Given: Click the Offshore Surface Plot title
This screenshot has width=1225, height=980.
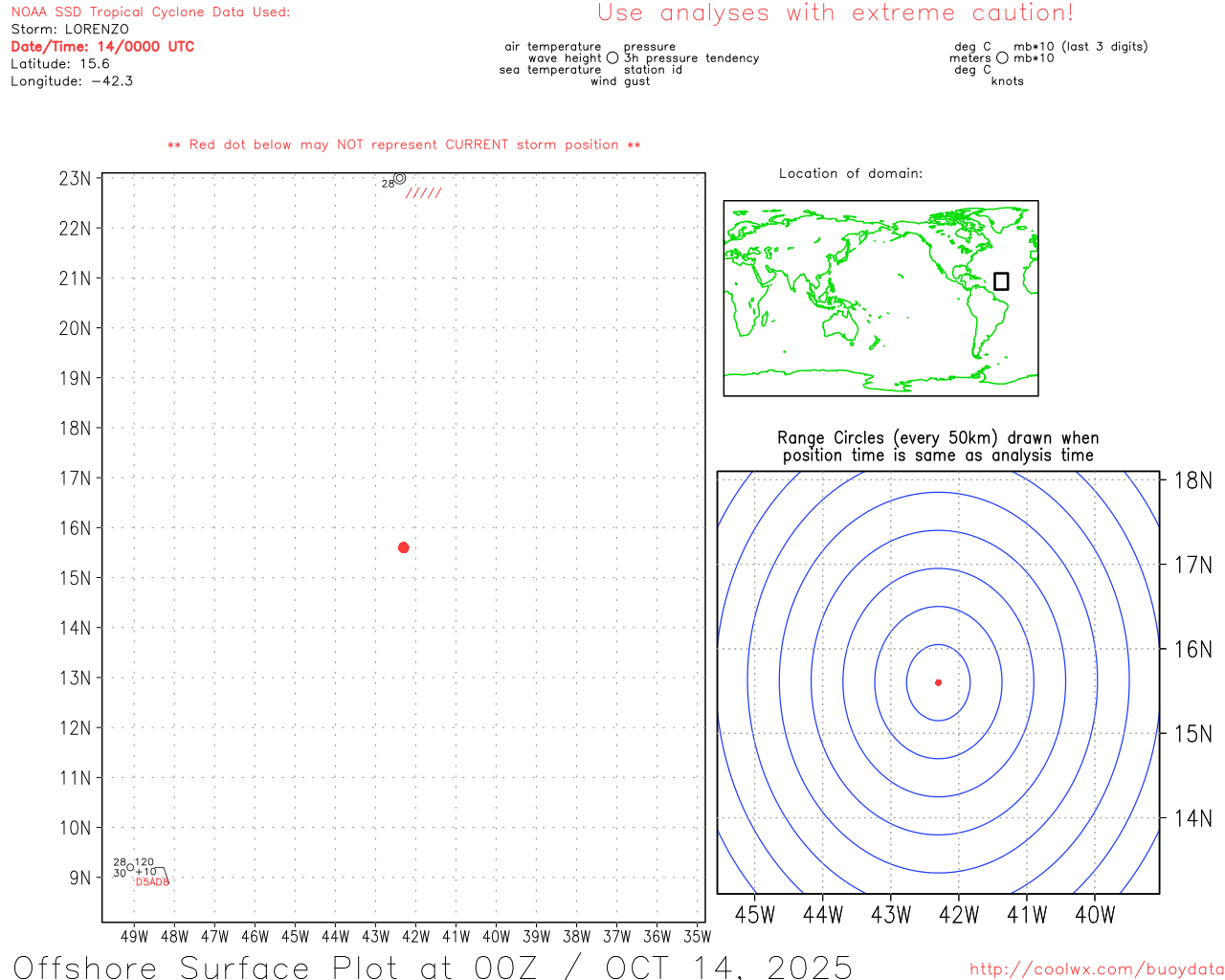Looking at the screenshot, I should (x=433, y=967).
